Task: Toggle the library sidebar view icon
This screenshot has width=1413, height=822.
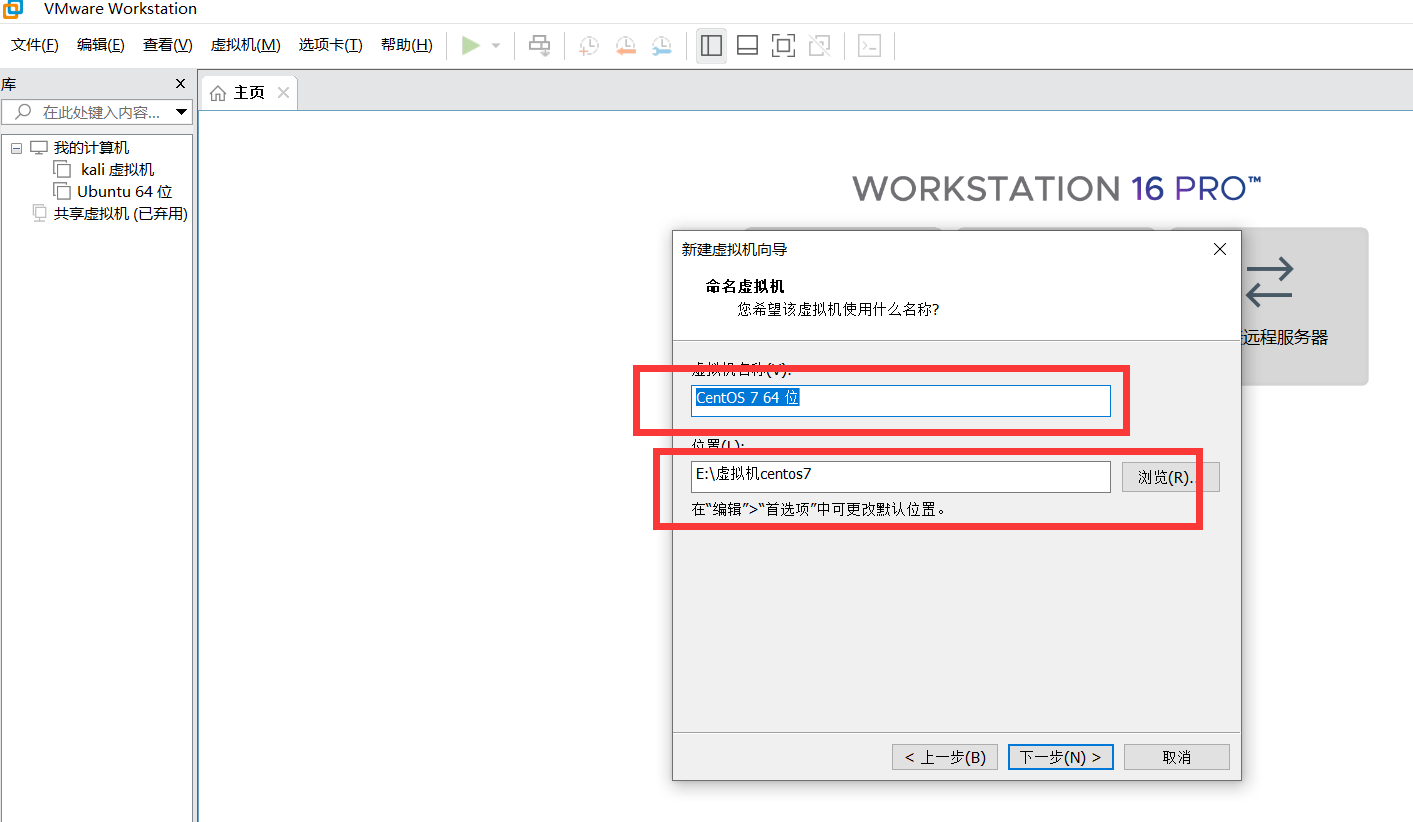Action: click(x=711, y=45)
